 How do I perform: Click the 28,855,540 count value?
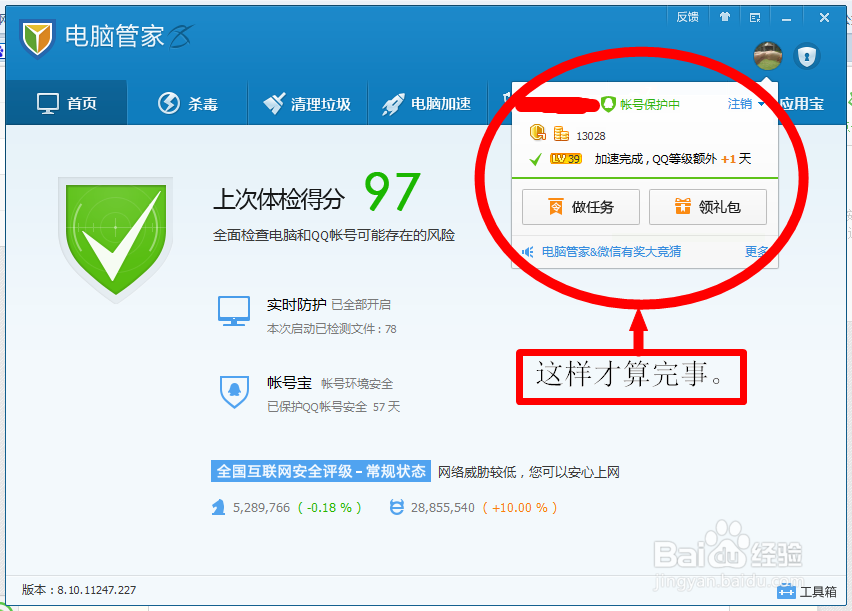click(x=443, y=508)
